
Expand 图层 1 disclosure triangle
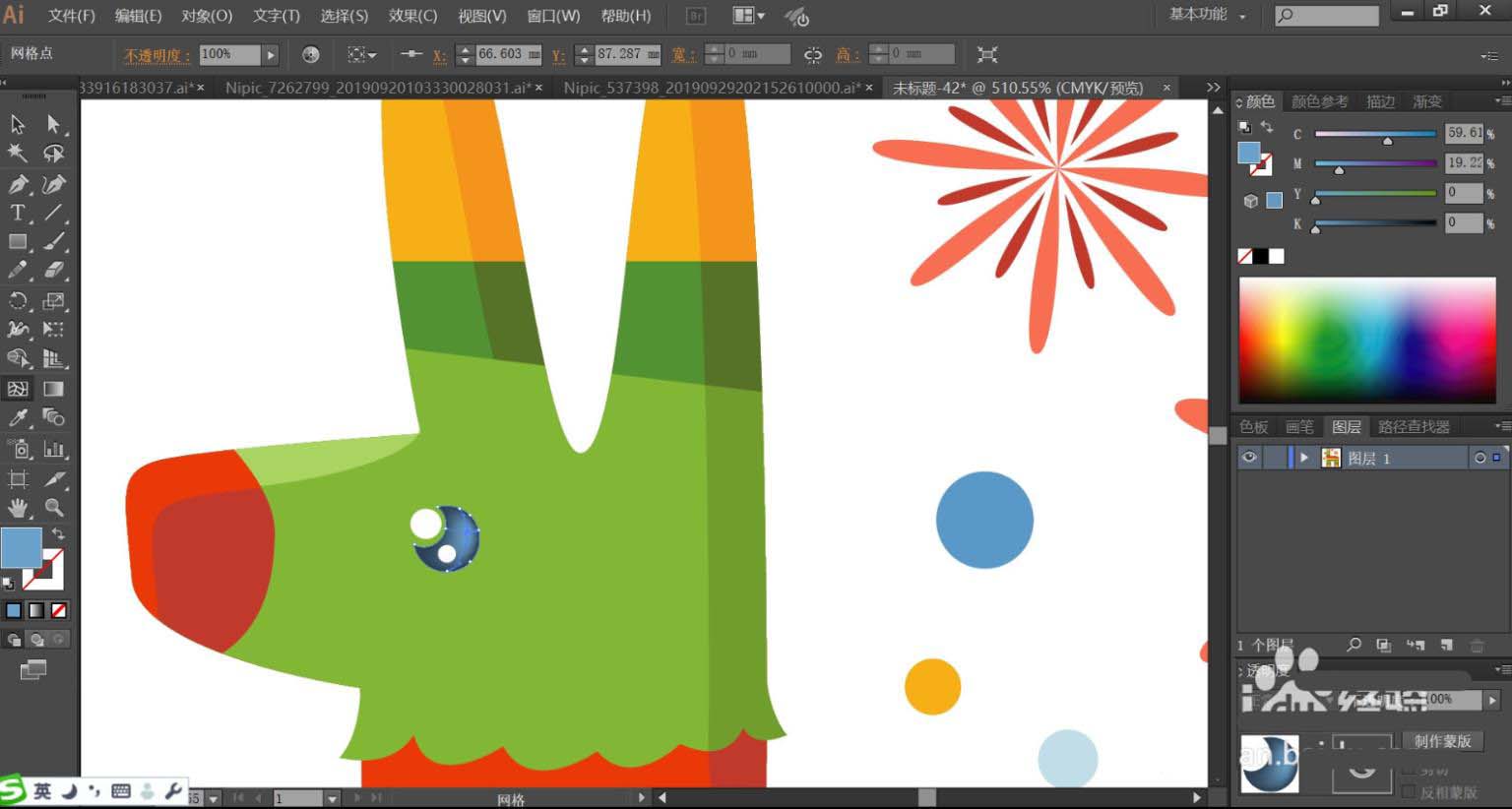point(1304,458)
